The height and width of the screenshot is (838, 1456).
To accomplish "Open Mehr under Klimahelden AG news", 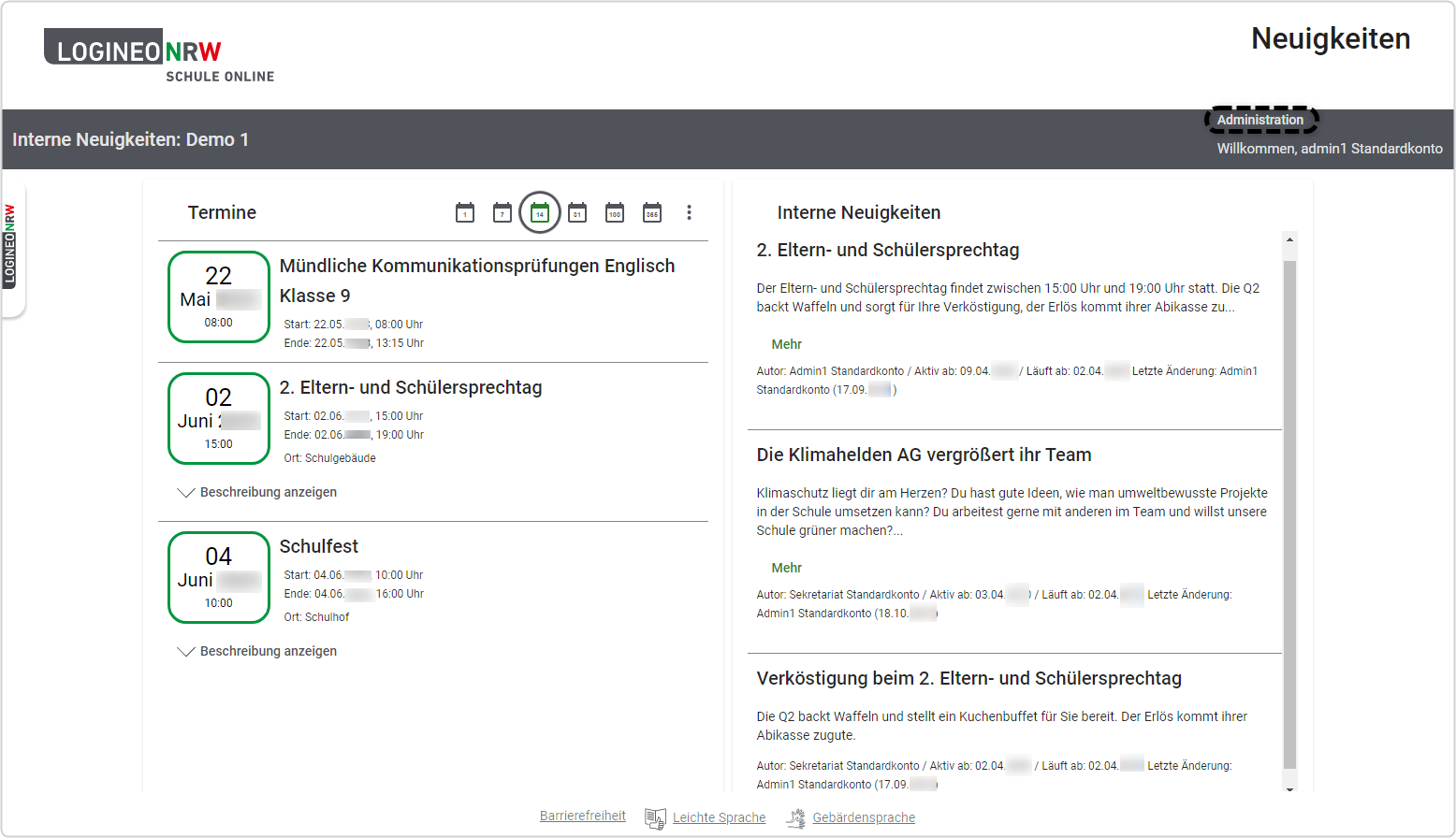I will pos(786,568).
